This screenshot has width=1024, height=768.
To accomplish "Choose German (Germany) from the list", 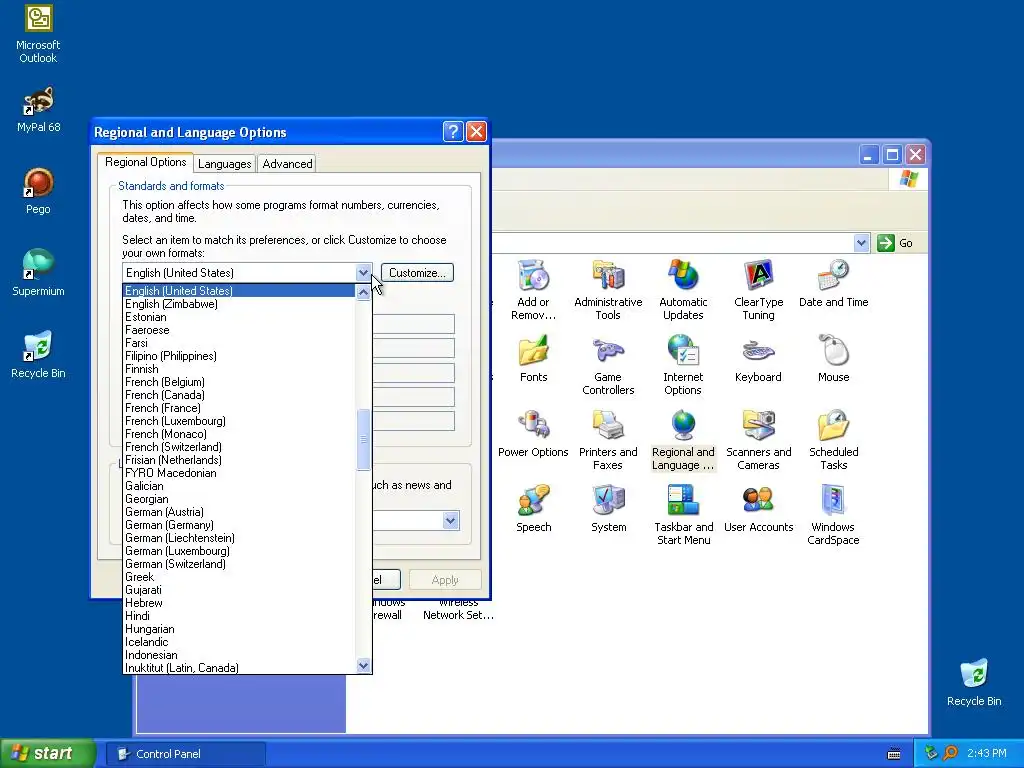I will (x=239, y=525).
